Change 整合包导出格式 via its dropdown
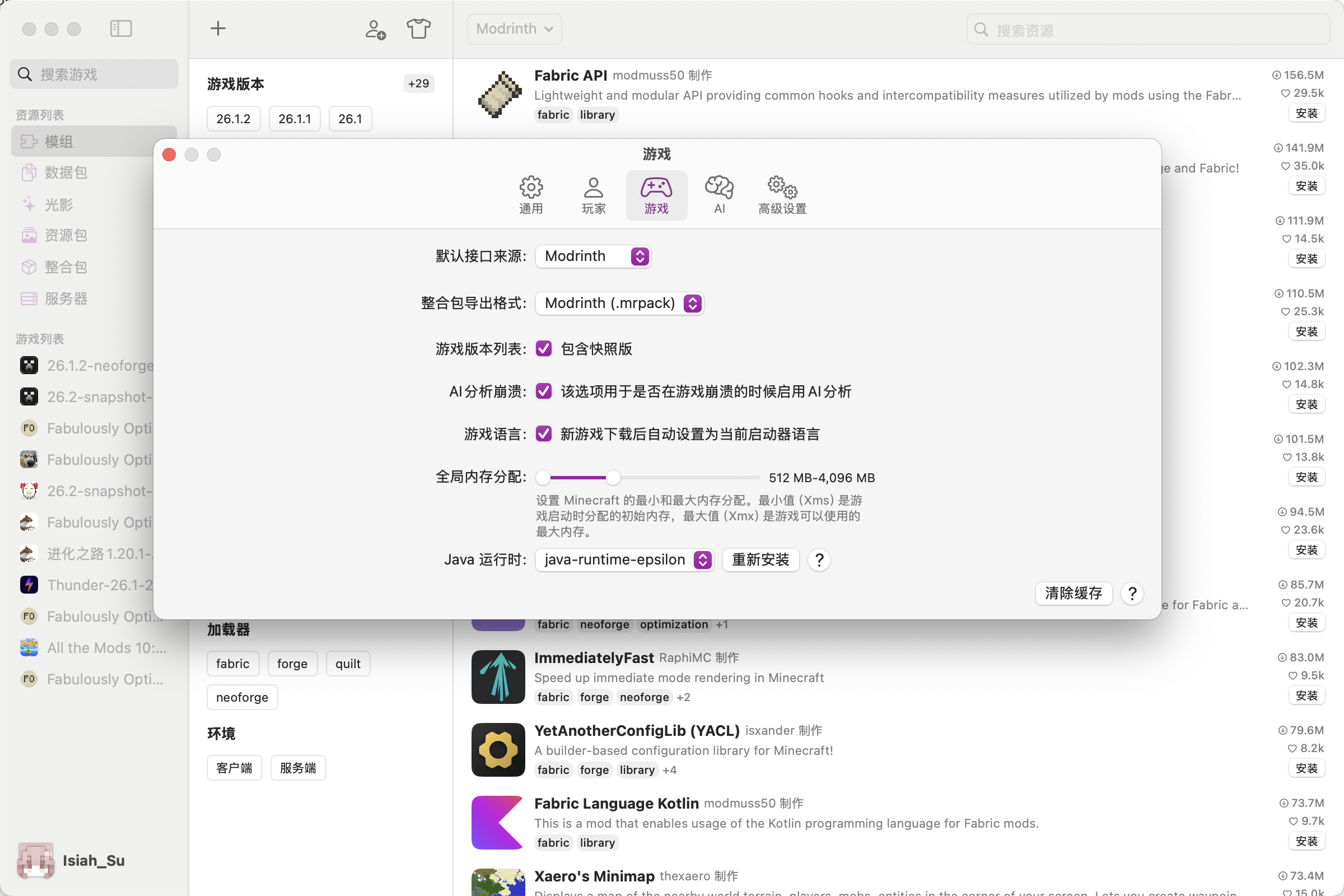Image resolution: width=1344 pixels, height=896 pixels. tap(619, 303)
